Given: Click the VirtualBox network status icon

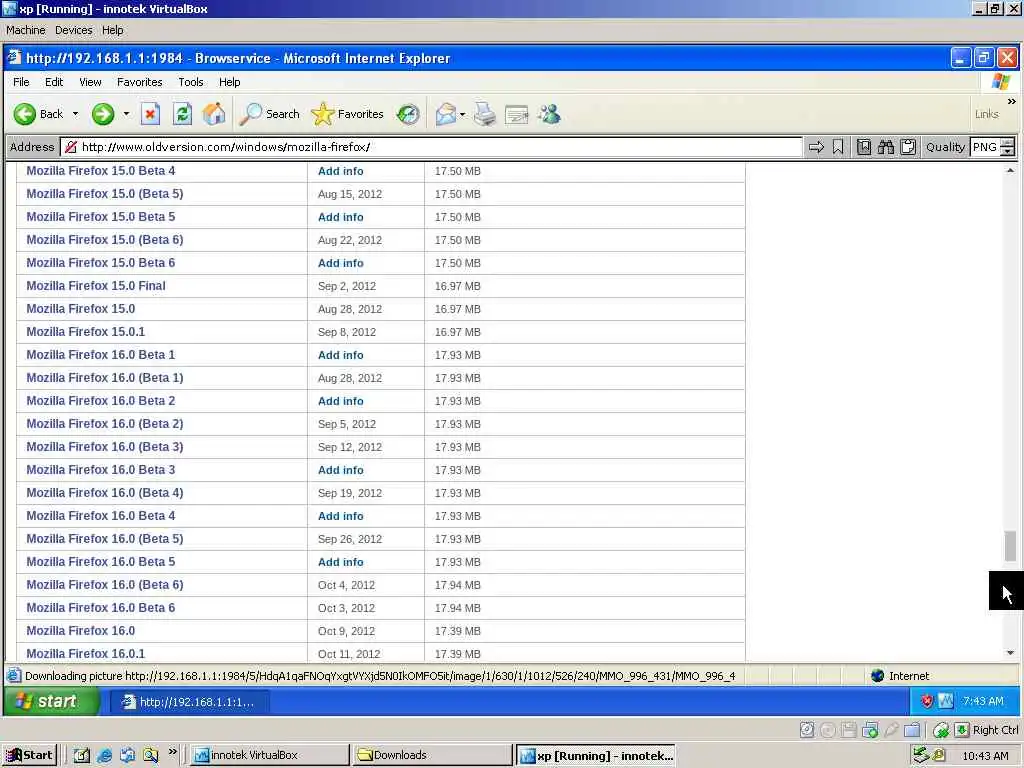Looking at the screenshot, I should pyautogui.click(x=870, y=730).
